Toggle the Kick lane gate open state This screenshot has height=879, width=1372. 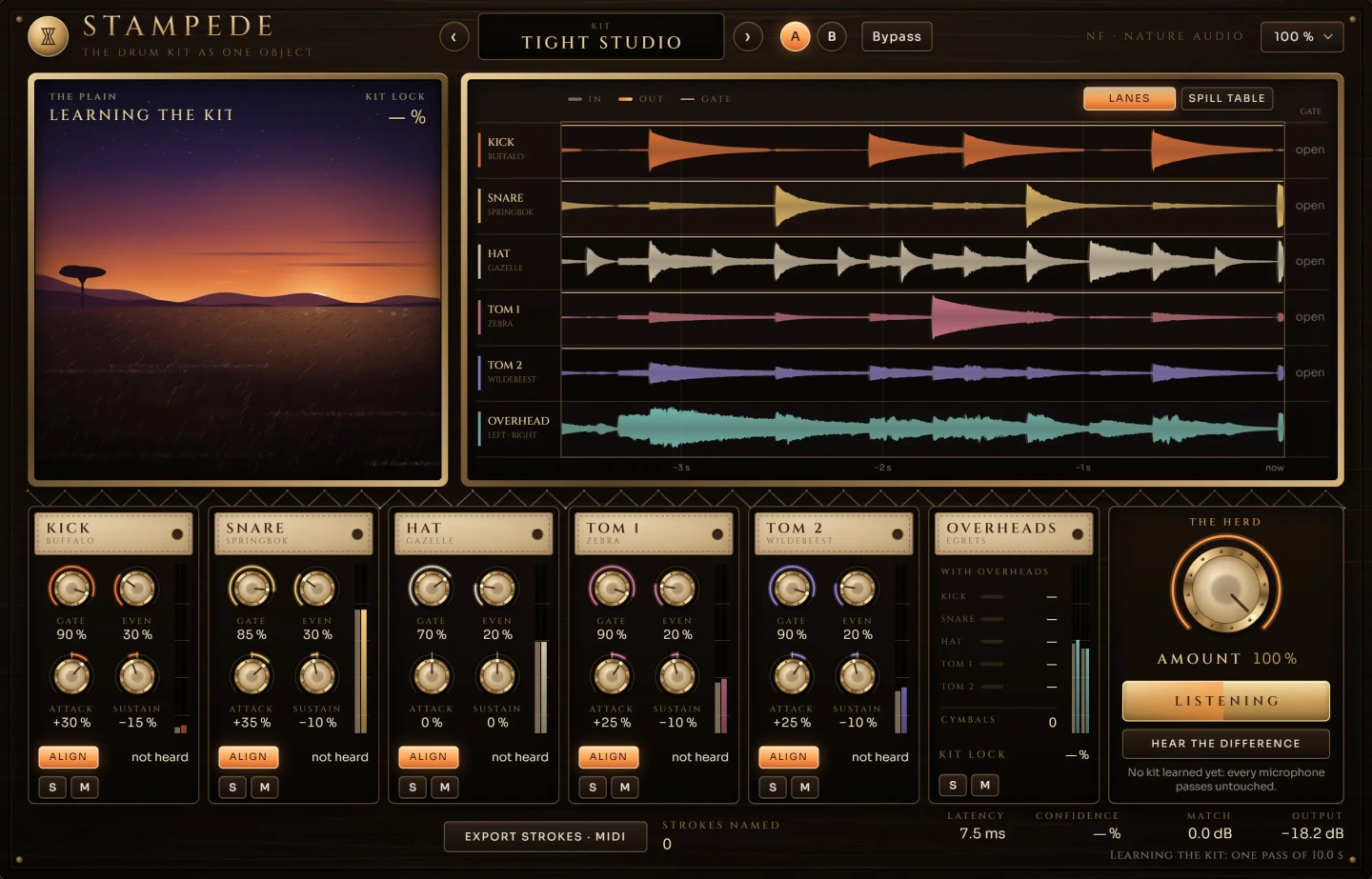pos(1310,150)
